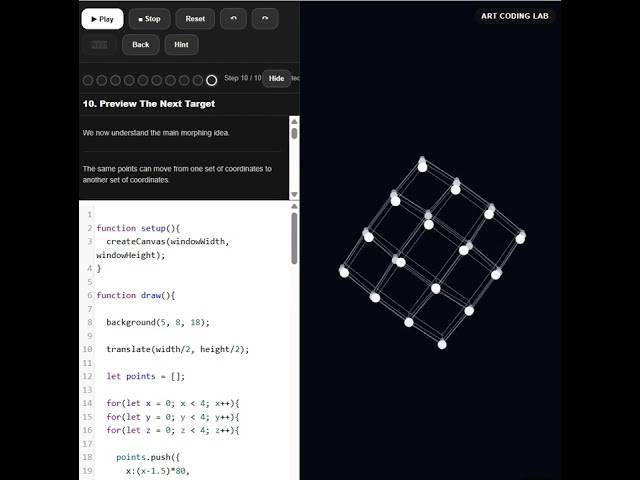Click the 'Step 10 / 10' progress text
The width and height of the screenshot is (640, 480).
pyautogui.click(x=242, y=78)
